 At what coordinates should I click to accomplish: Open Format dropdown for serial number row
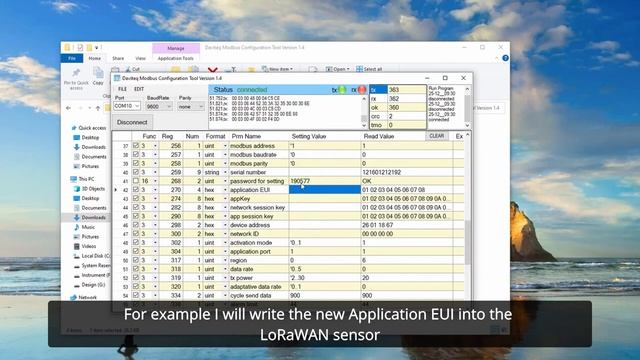(x=225, y=172)
